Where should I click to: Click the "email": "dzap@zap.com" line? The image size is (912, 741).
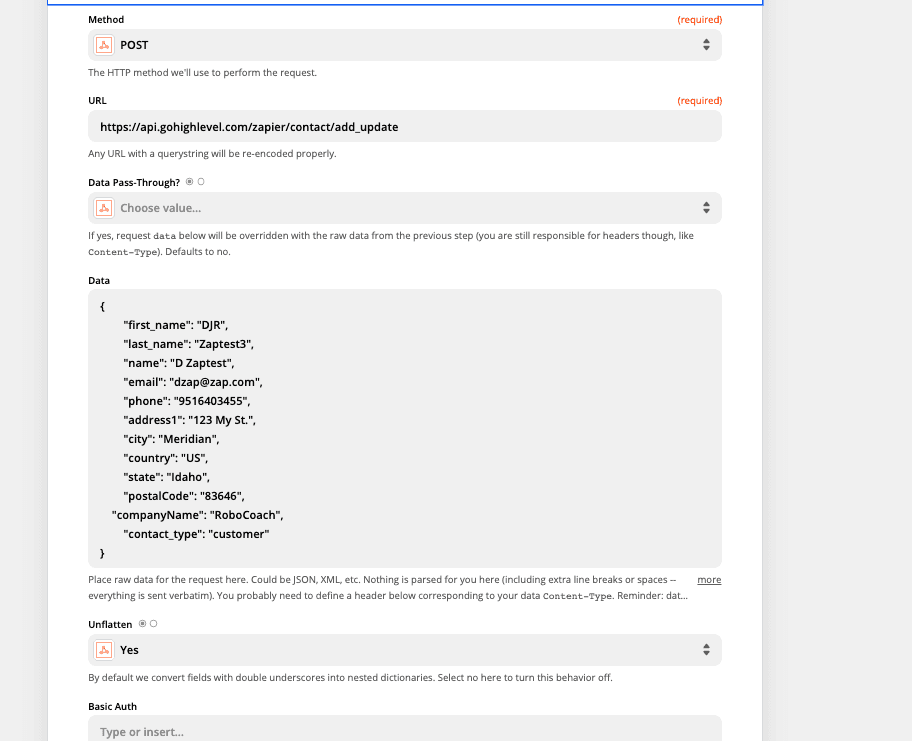pos(193,382)
